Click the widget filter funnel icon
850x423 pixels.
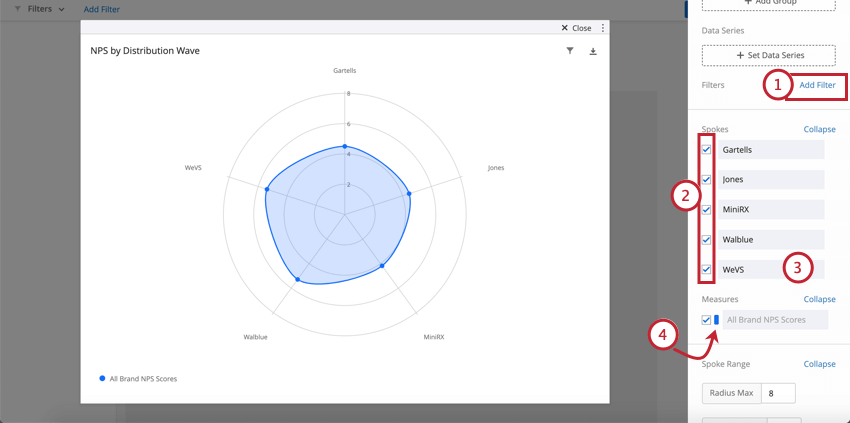click(570, 51)
